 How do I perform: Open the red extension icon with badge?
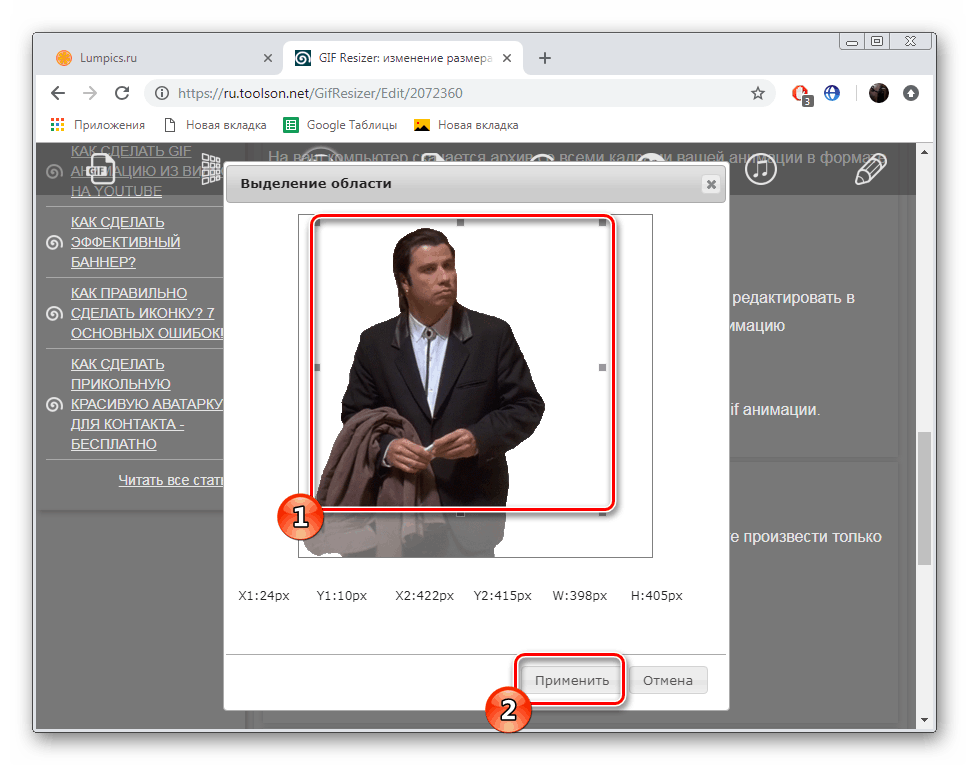click(x=802, y=94)
